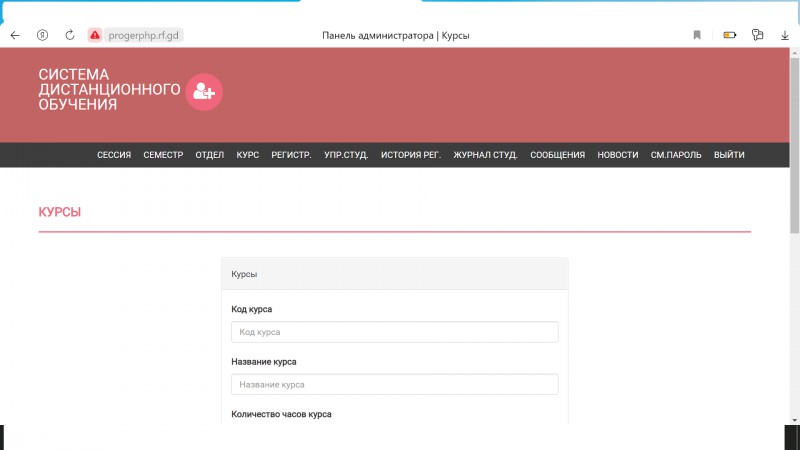Click the battery saver icon
Screen dimensions: 800x450
[x=730, y=35]
